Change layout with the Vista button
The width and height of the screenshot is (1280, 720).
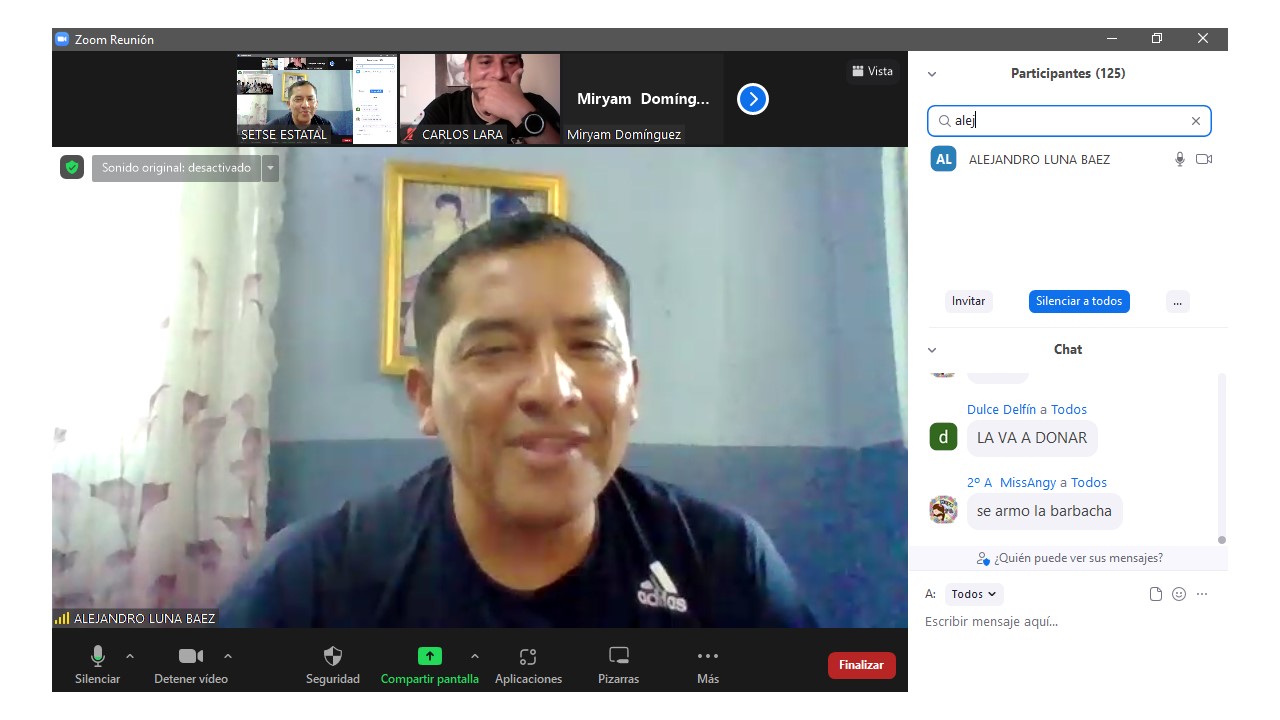click(x=872, y=71)
